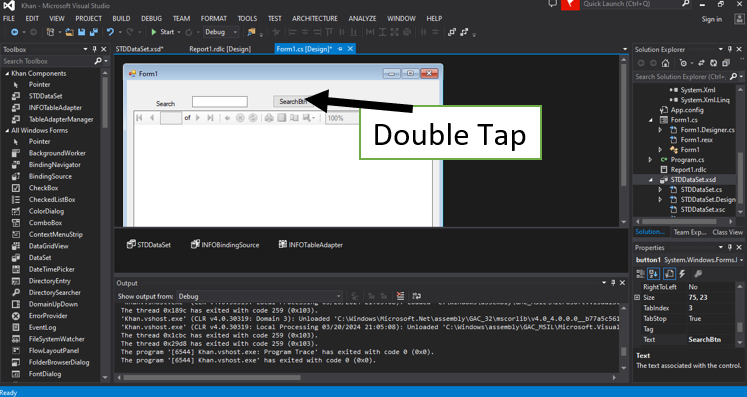Collapse the STDDataSet.xsd tree node
747x397 pixels.
point(651,180)
